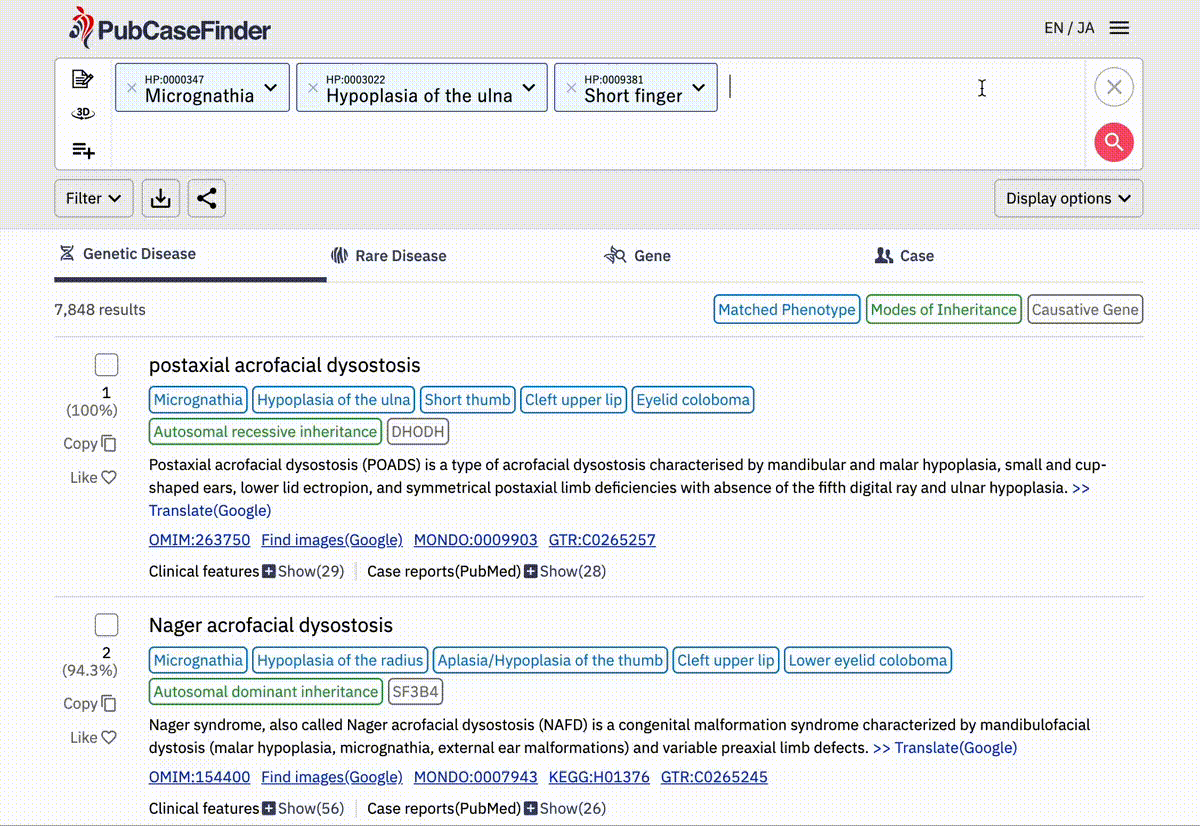Click the add phenotype list icon
Screen dimensions: 1200x826
pos(83,150)
